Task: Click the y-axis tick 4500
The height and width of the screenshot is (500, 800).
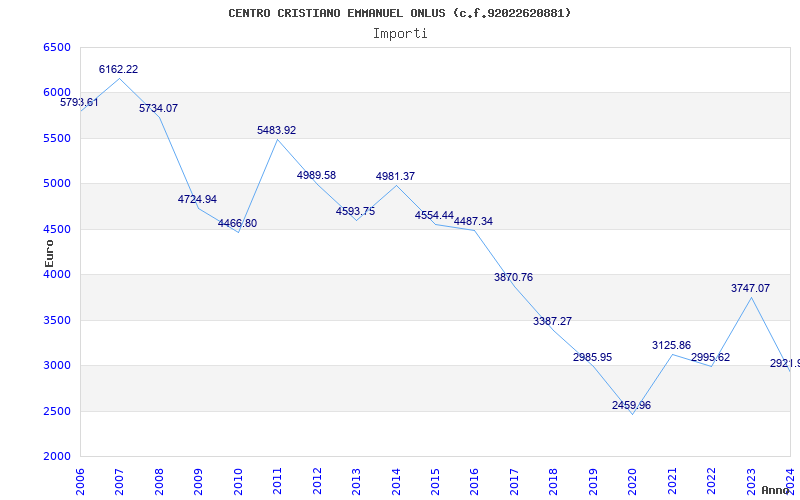Action: pyautogui.click(x=57, y=229)
